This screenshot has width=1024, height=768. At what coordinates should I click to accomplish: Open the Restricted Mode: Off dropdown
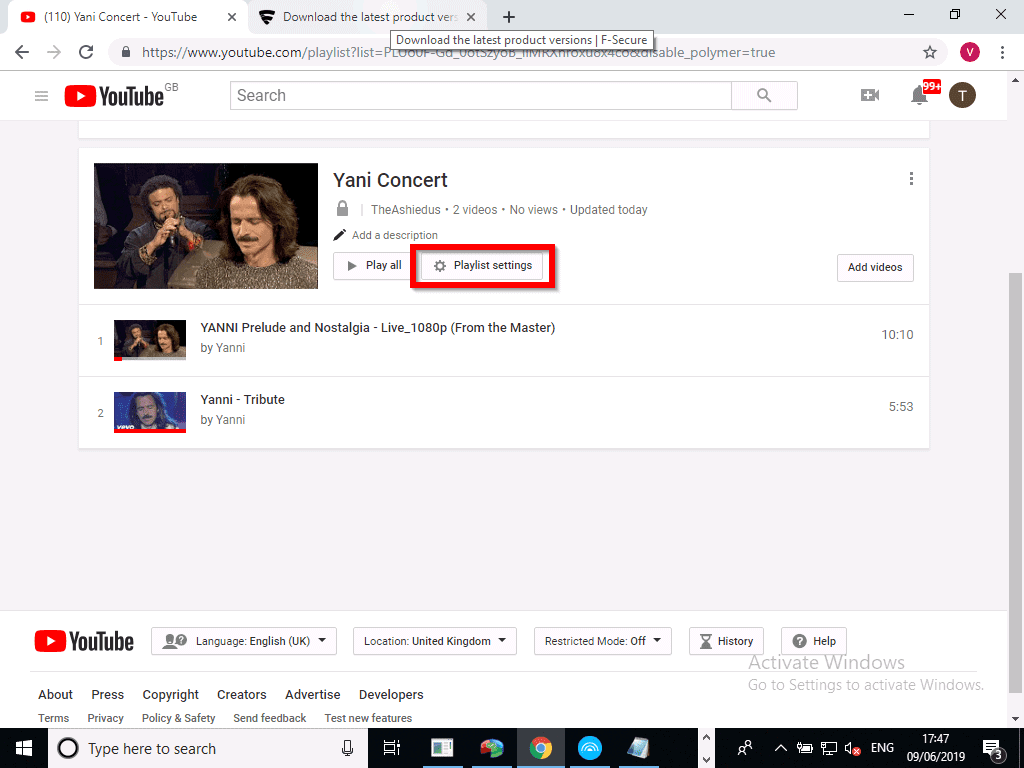pyautogui.click(x=603, y=641)
